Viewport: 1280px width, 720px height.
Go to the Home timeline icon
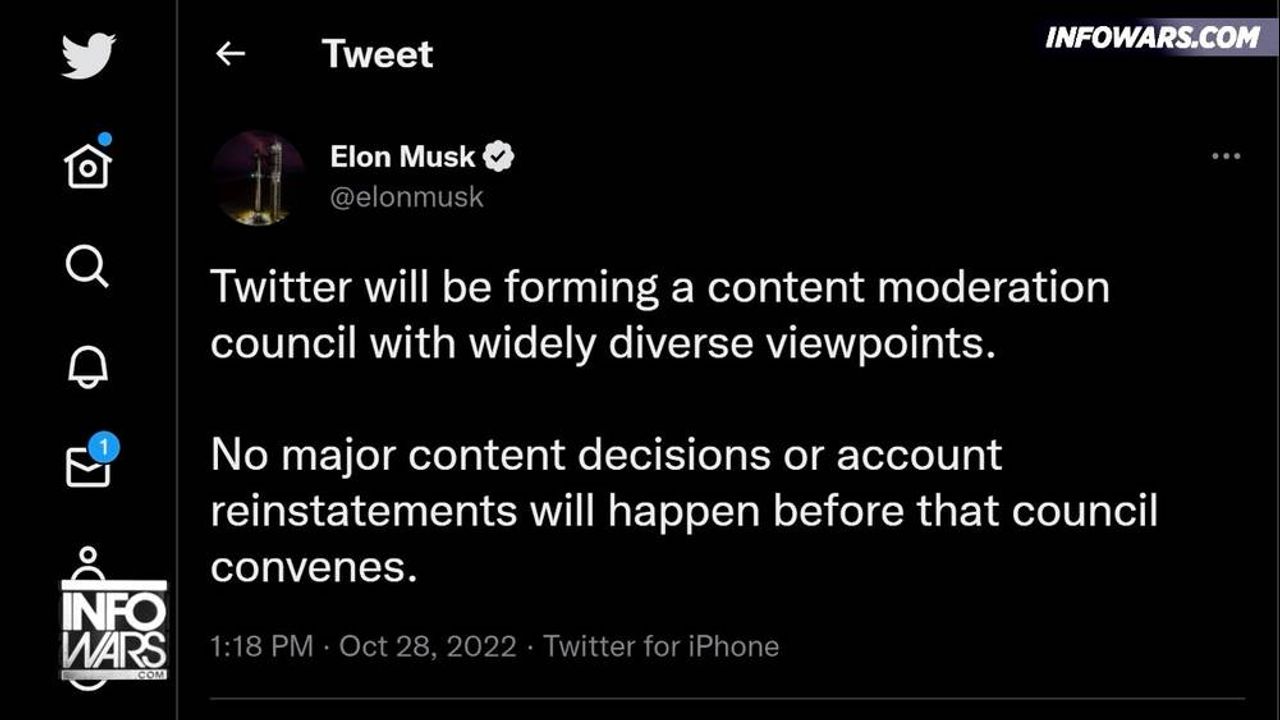[87, 166]
